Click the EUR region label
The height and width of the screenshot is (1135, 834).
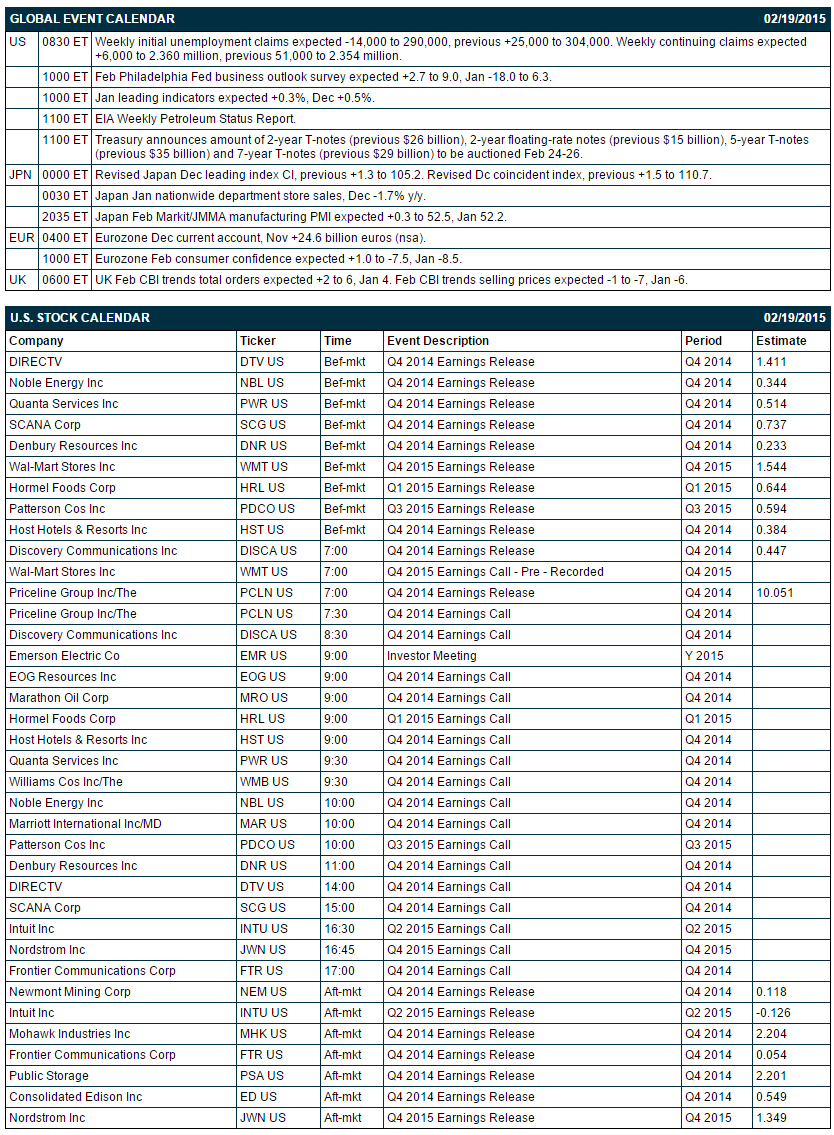pyautogui.click(x=22, y=238)
